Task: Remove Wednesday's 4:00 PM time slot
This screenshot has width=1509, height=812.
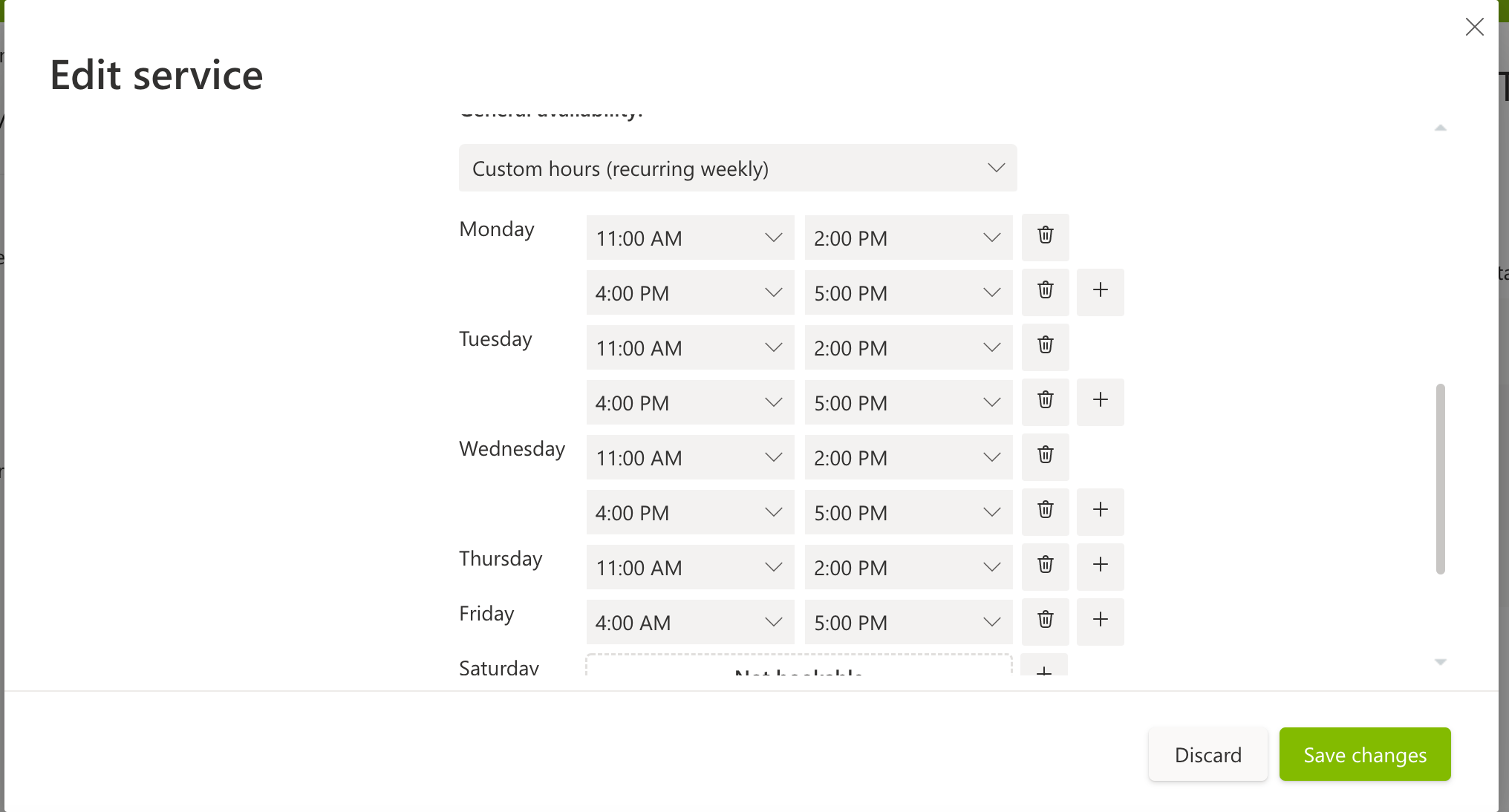Action: click(x=1045, y=511)
